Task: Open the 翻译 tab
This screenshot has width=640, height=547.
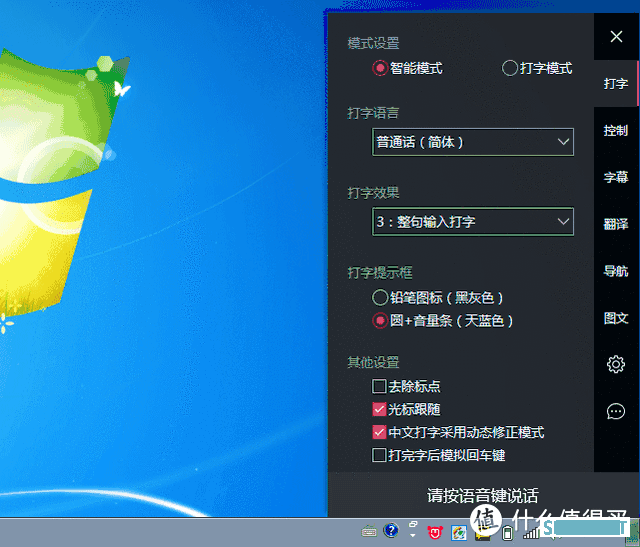Action: [616, 224]
